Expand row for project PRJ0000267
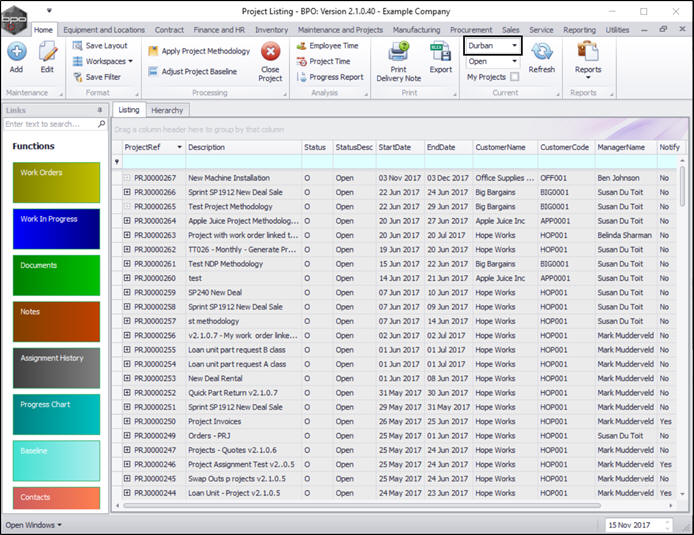 pos(127,178)
